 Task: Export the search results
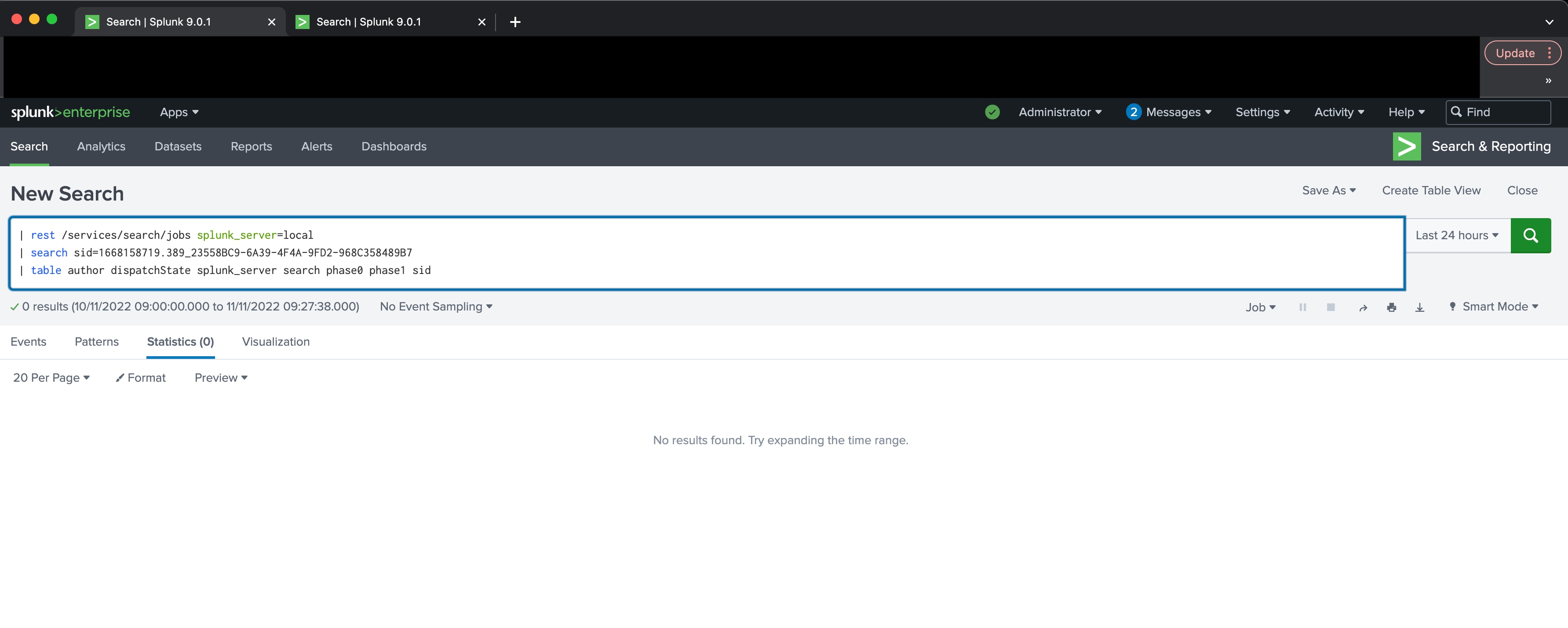point(1419,308)
